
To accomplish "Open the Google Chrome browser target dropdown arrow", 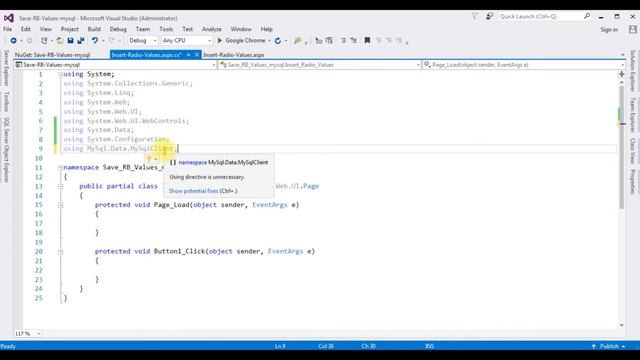I will (269, 40).
